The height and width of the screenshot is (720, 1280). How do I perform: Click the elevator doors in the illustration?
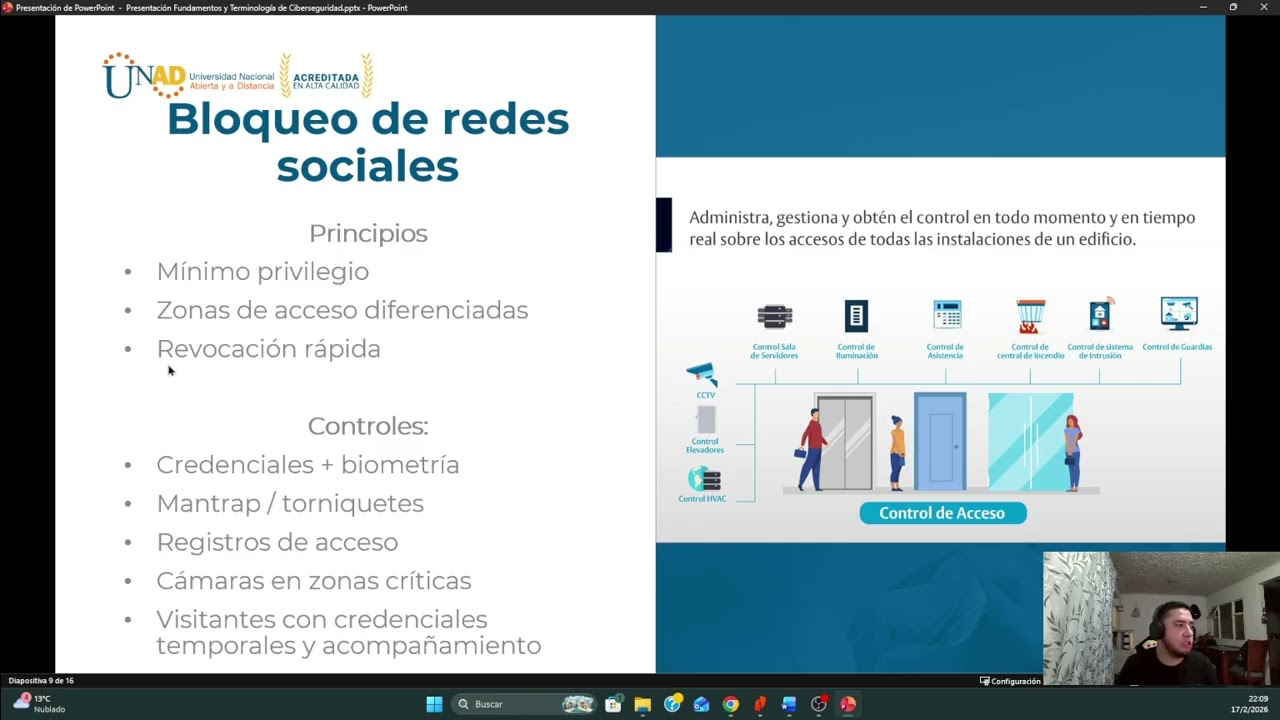pos(844,442)
